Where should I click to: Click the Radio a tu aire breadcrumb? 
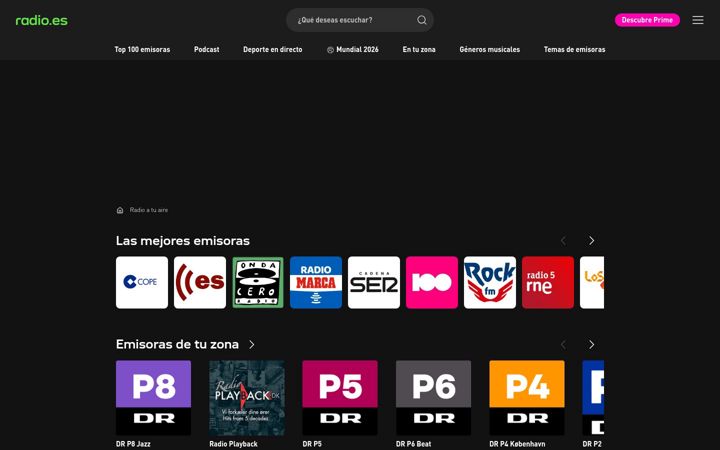tap(149, 210)
